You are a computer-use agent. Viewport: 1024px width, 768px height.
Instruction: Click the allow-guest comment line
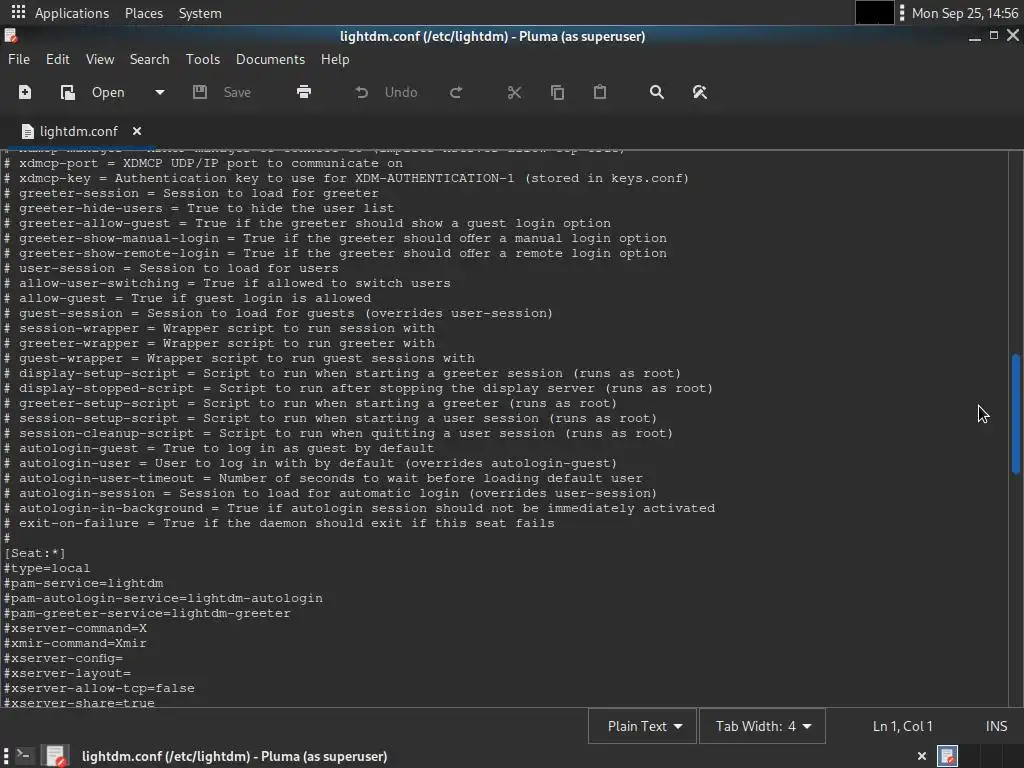187,298
